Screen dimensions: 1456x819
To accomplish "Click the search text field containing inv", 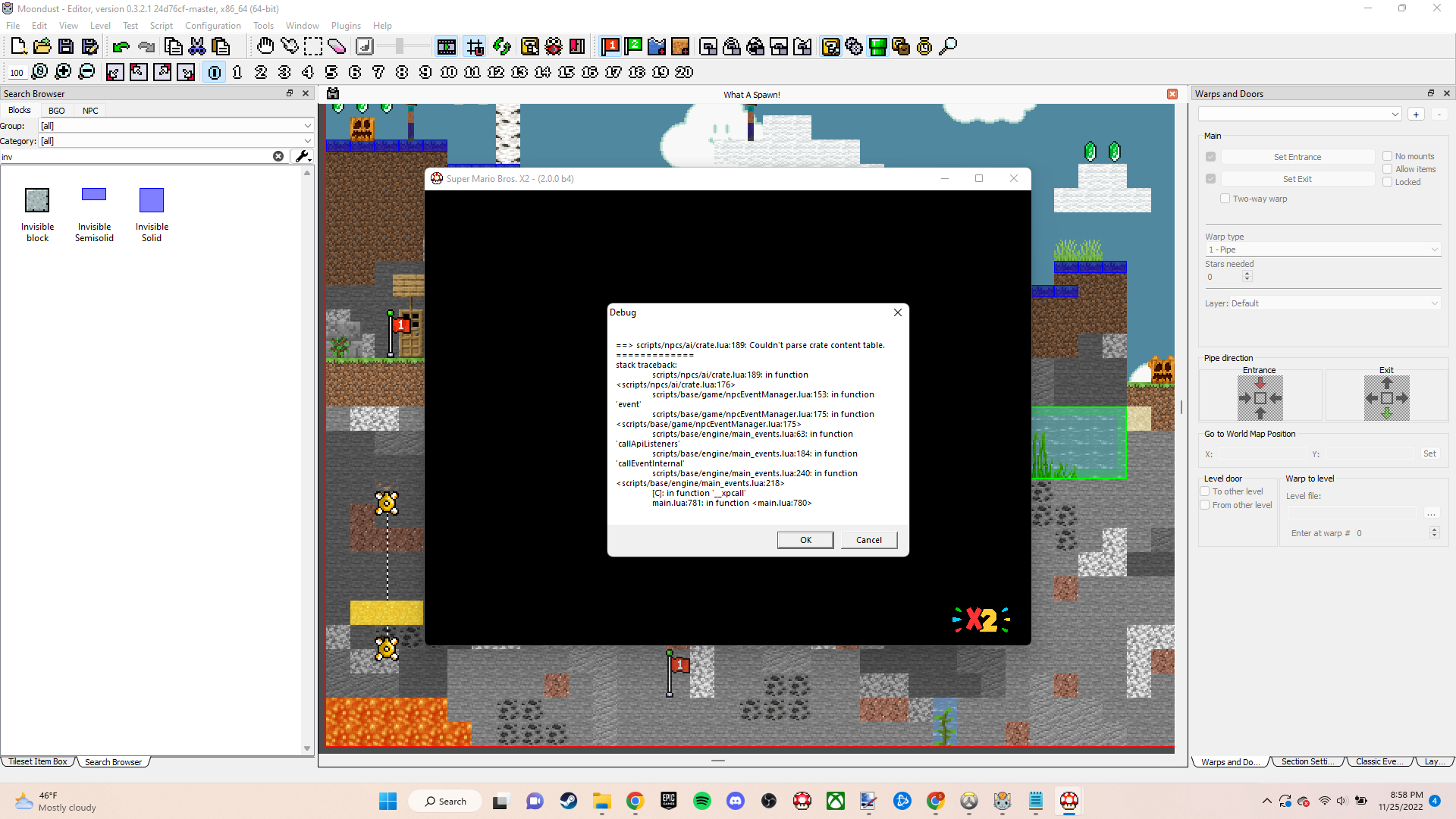I will tap(135, 156).
